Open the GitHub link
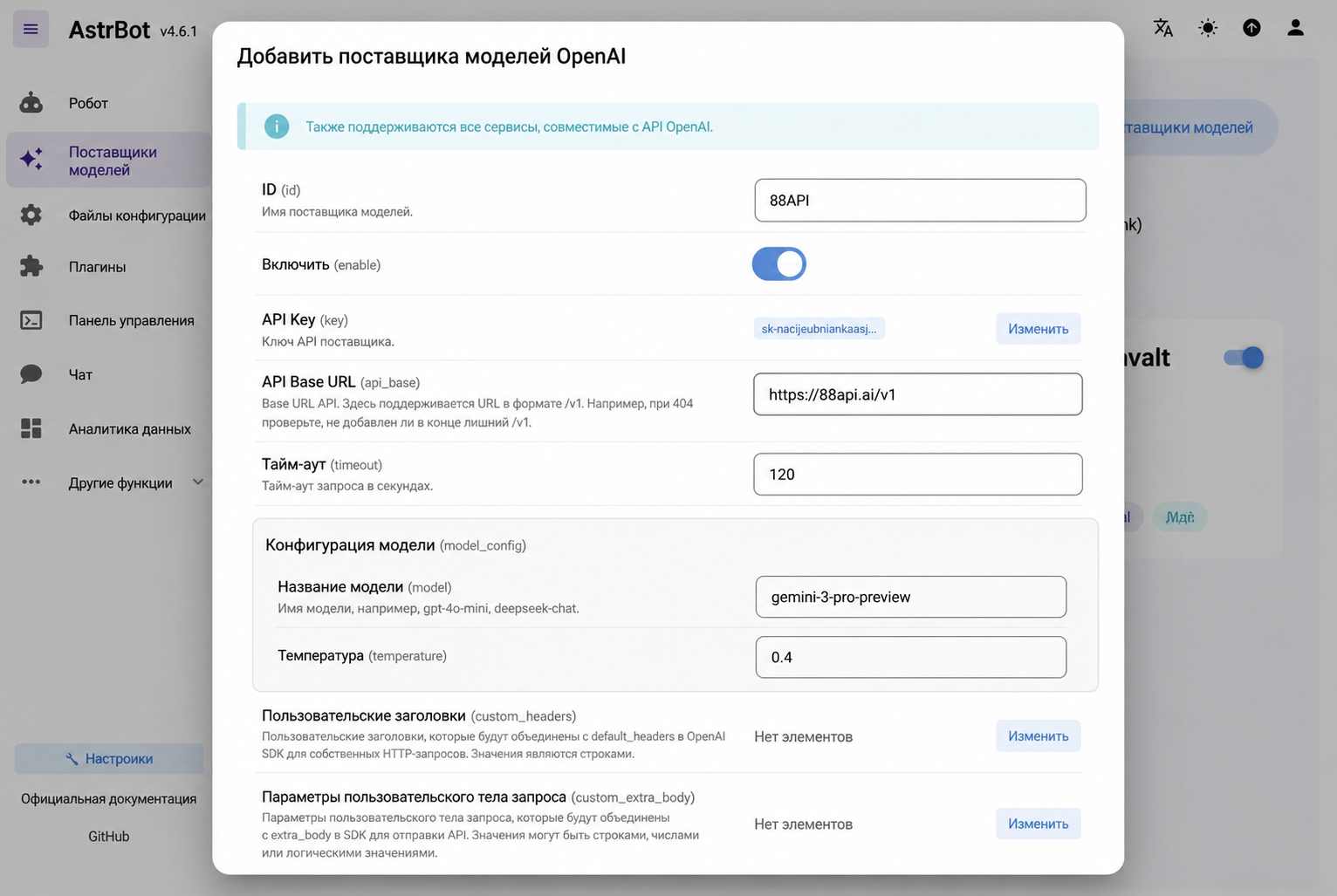The width and height of the screenshot is (1337, 896). [108, 836]
